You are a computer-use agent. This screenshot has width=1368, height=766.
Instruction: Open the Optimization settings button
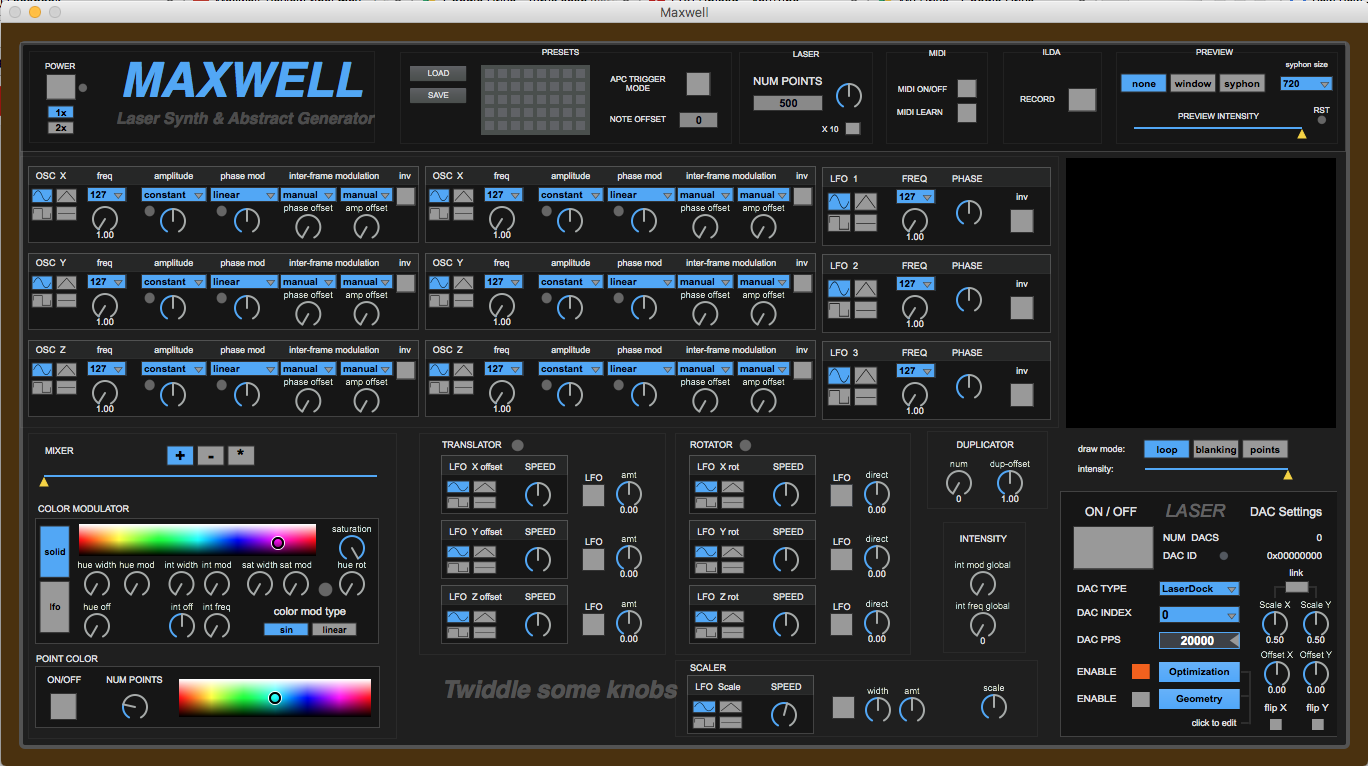point(1199,672)
